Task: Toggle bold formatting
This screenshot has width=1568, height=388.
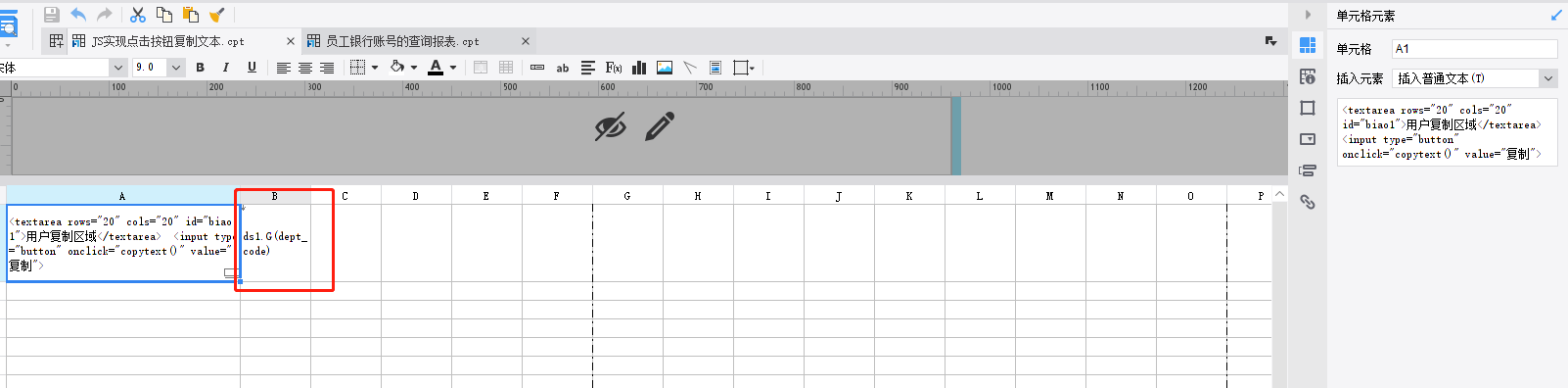Action: [x=200, y=68]
